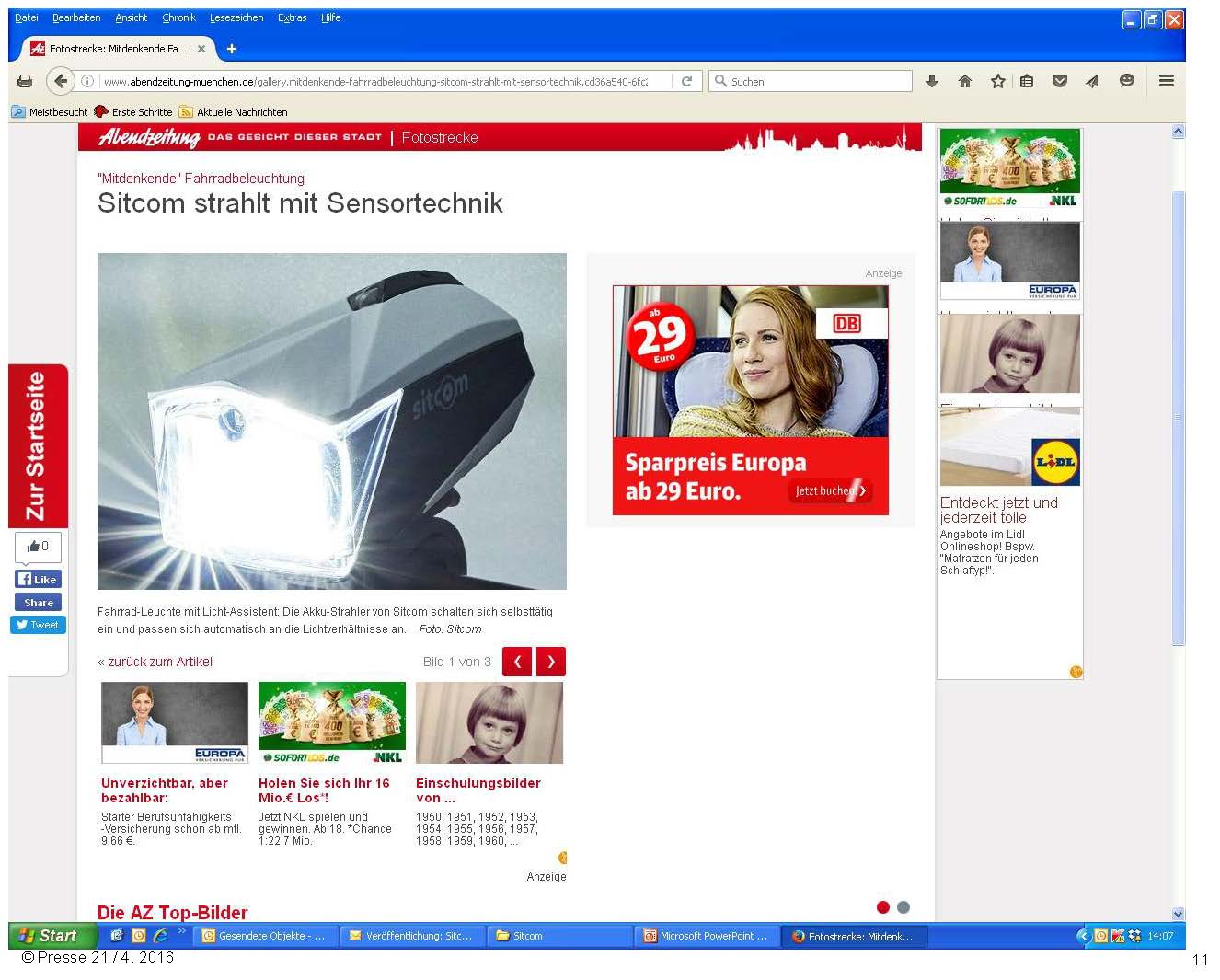Click the Die AZ Top-Bilder heading
The height and width of the screenshot is (980, 1220).
click(x=173, y=913)
